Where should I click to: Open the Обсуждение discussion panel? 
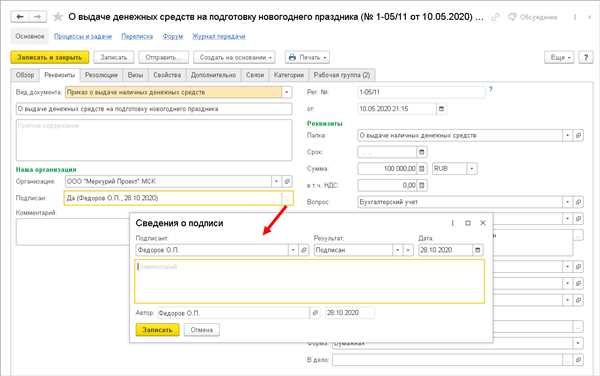coord(533,17)
